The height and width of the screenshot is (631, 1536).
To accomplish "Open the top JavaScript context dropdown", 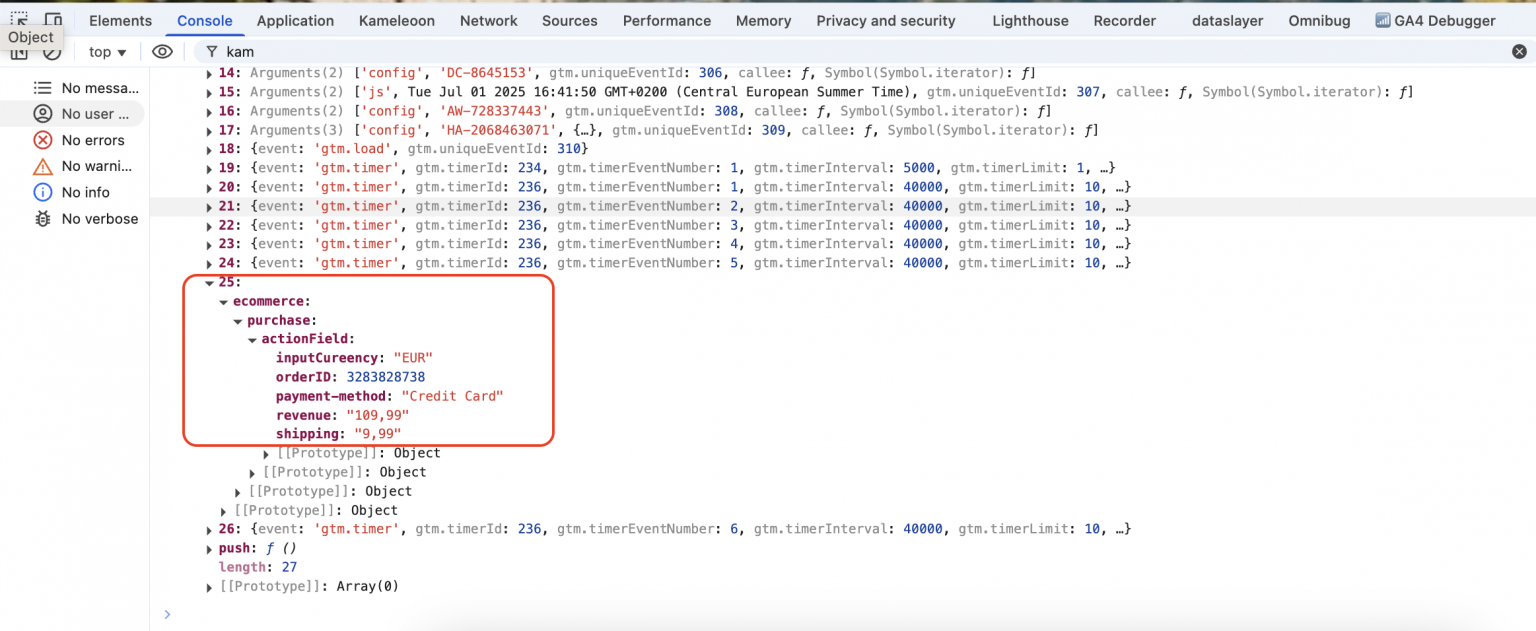I will [x=108, y=52].
